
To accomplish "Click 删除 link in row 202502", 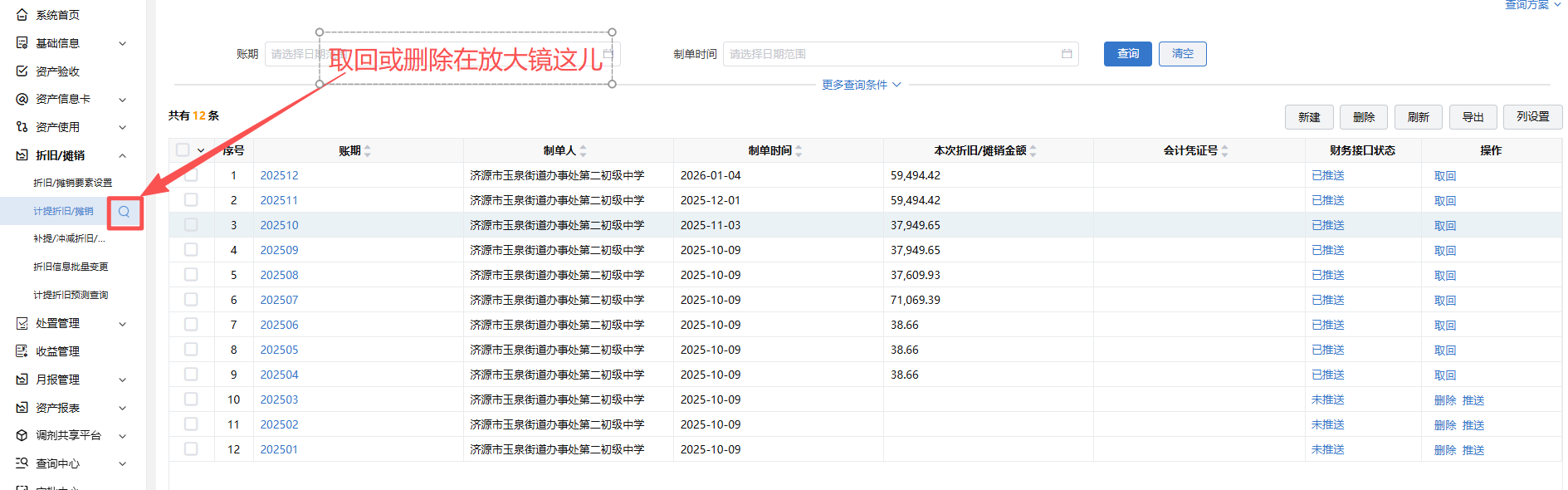I will coord(1445,425).
